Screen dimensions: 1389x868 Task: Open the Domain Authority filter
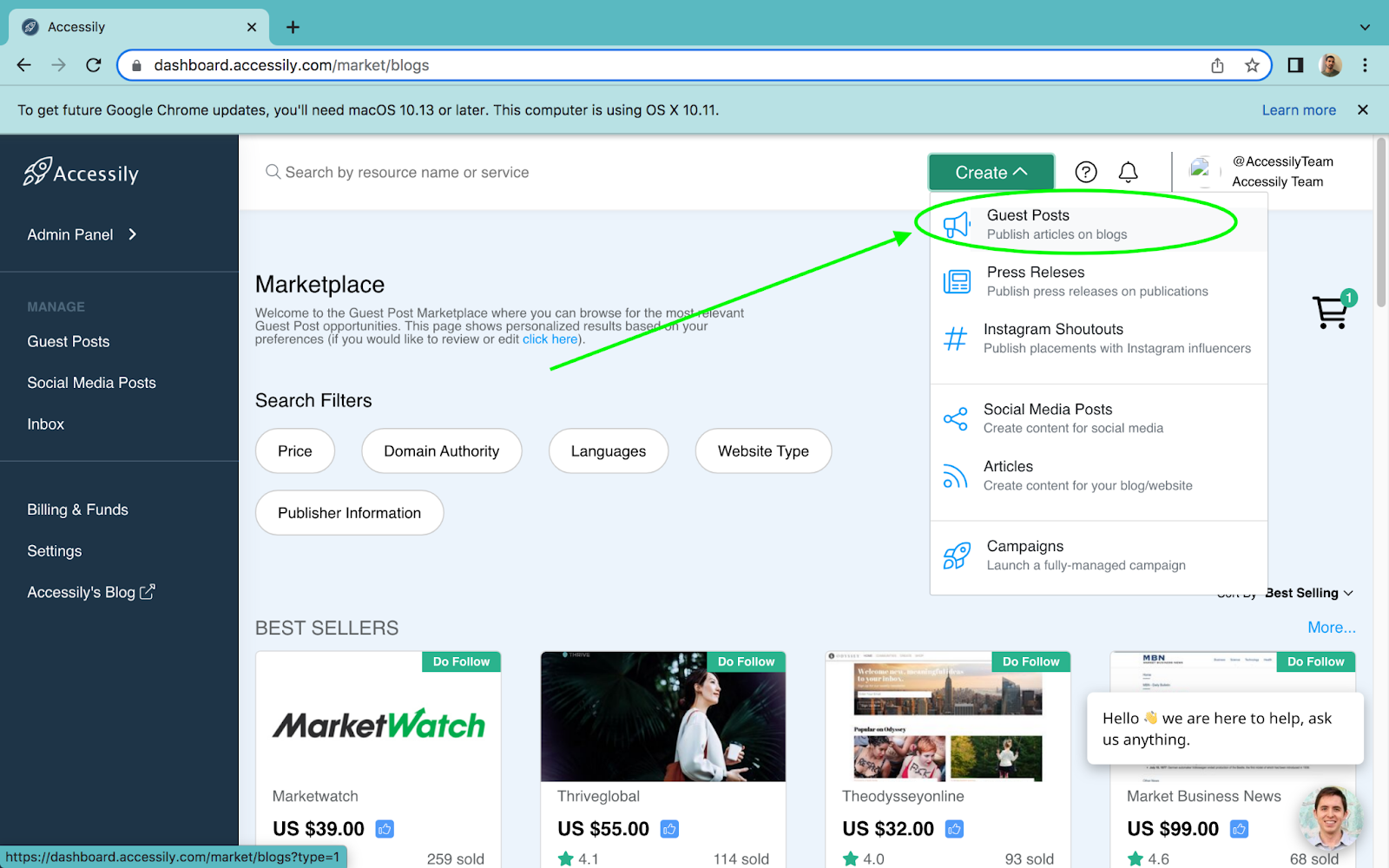tap(442, 451)
